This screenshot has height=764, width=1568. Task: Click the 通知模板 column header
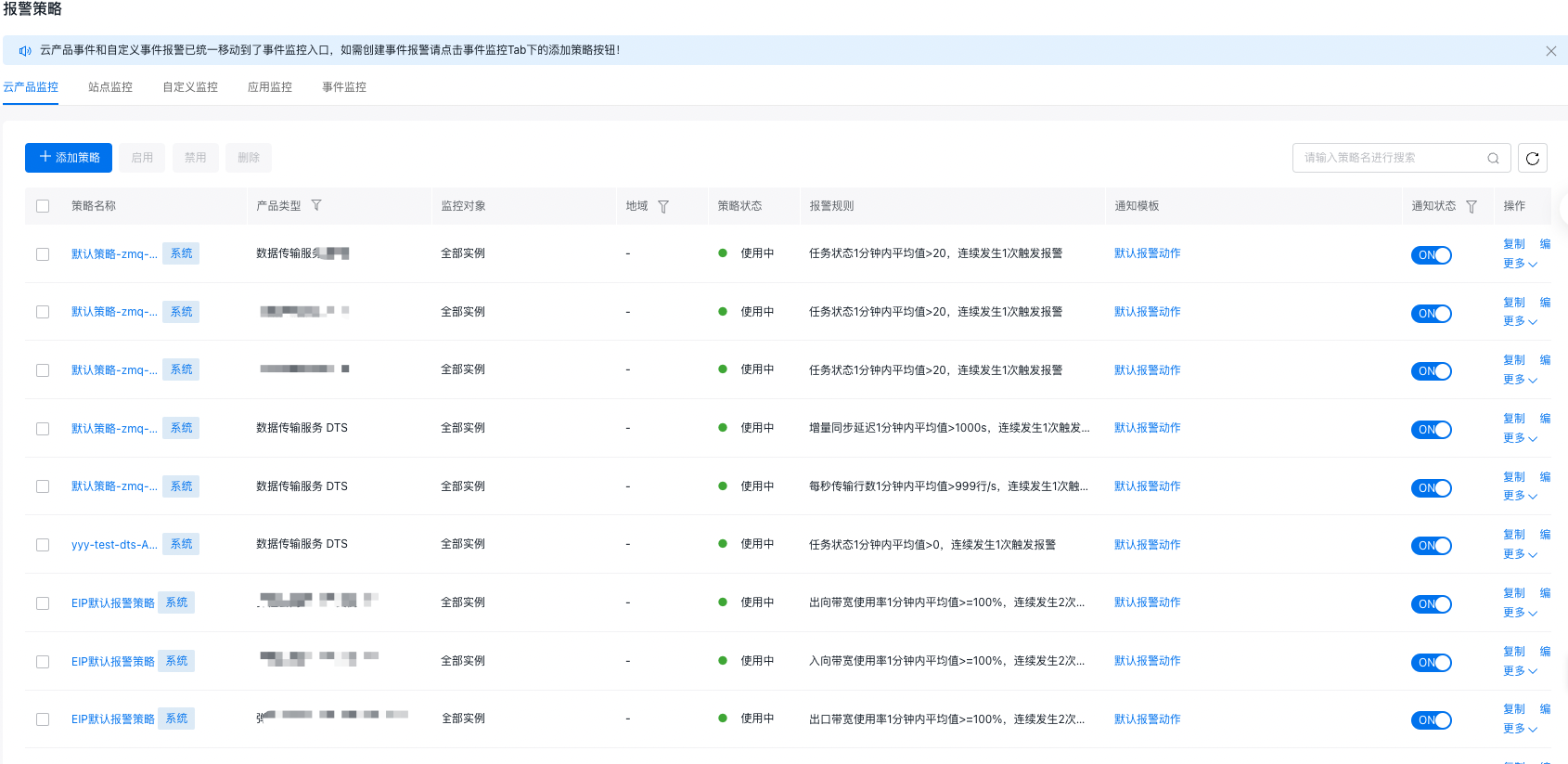point(1137,206)
